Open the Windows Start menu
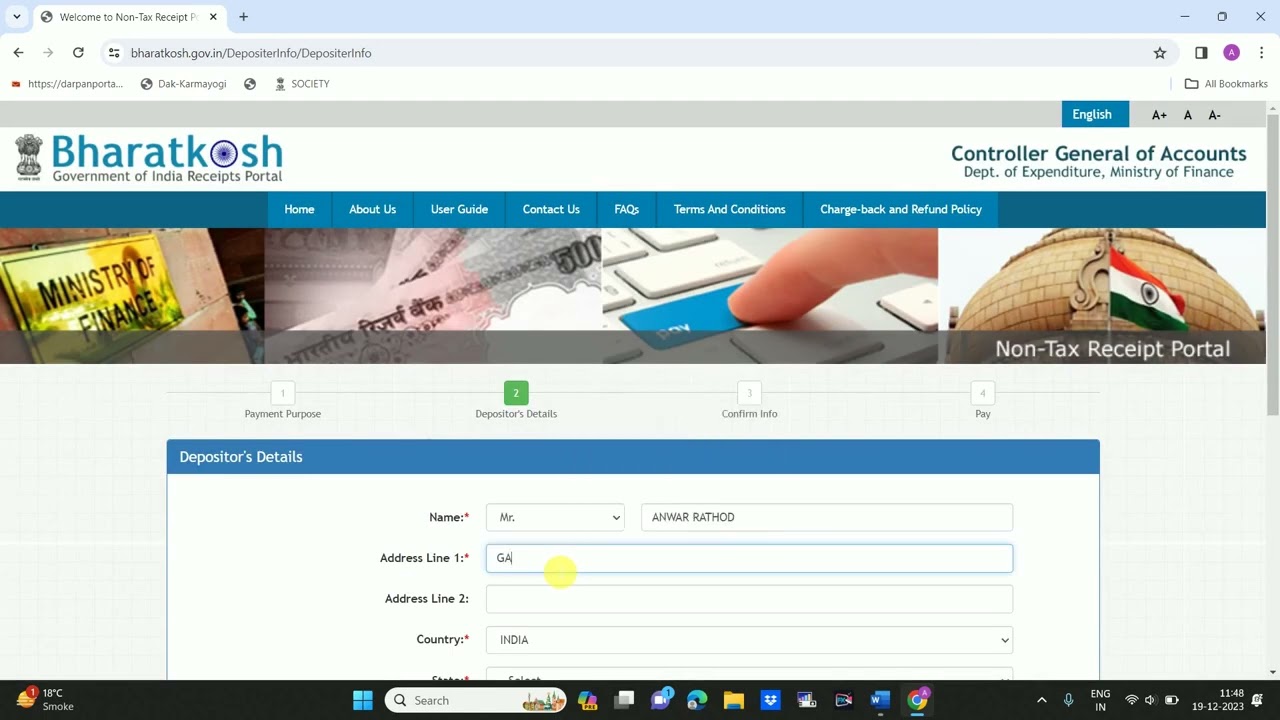Screen dimensions: 1280x720 362,700
